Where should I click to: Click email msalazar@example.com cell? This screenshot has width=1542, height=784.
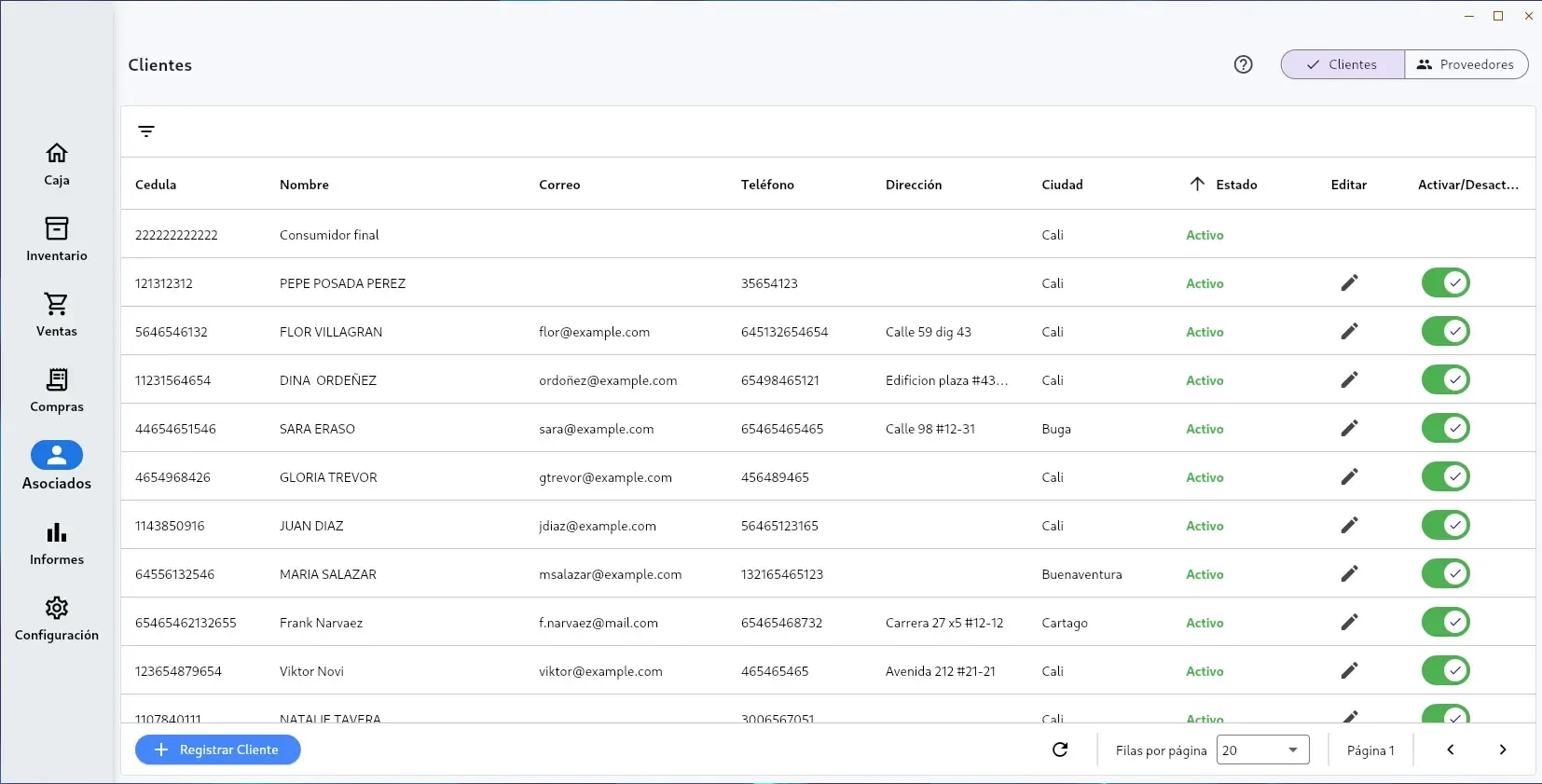point(610,574)
